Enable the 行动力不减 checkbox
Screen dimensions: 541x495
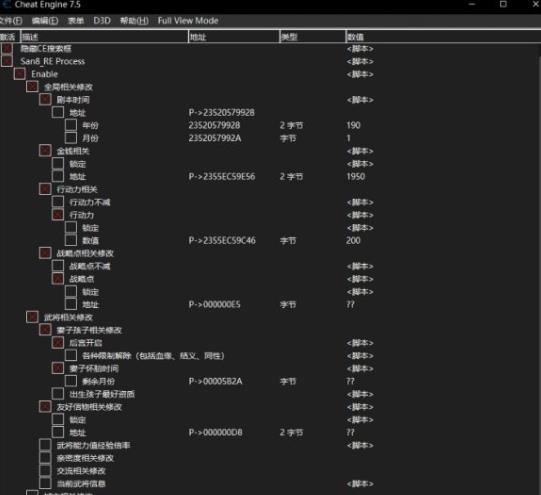click(58, 202)
